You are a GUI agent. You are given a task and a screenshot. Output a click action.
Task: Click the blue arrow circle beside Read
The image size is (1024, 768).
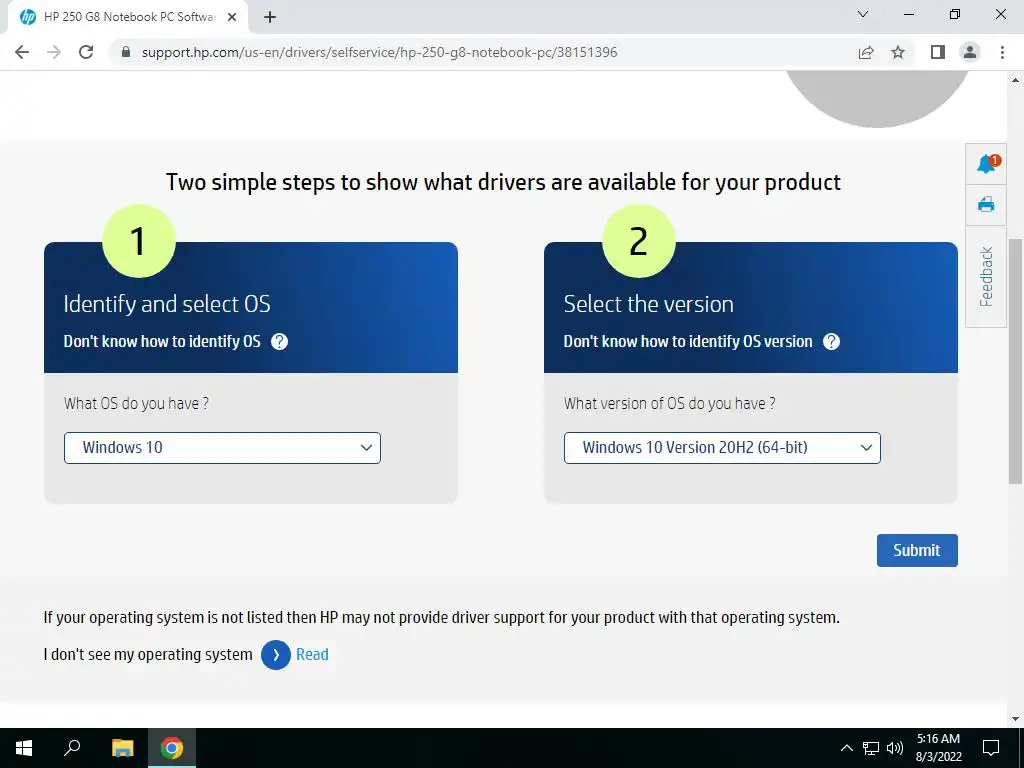pyautogui.click(x=276, y=654)
